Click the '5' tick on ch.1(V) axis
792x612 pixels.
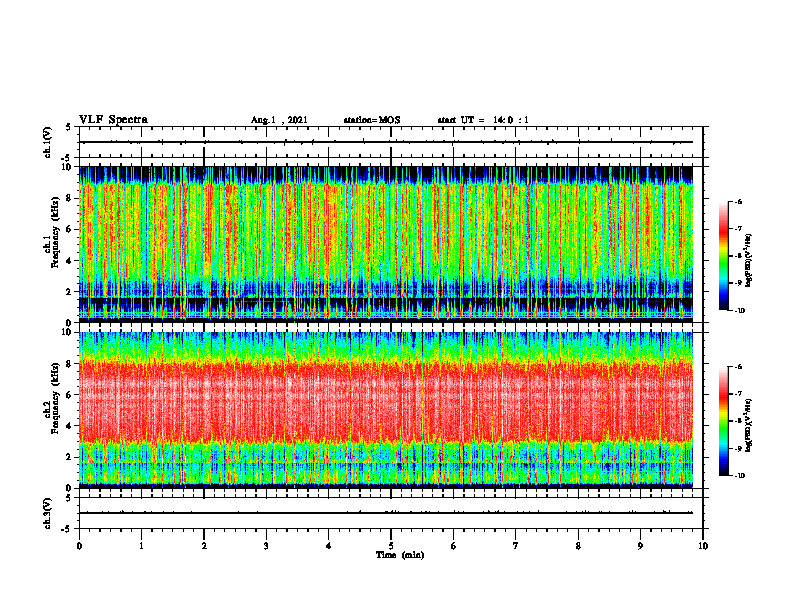(69, 127)
